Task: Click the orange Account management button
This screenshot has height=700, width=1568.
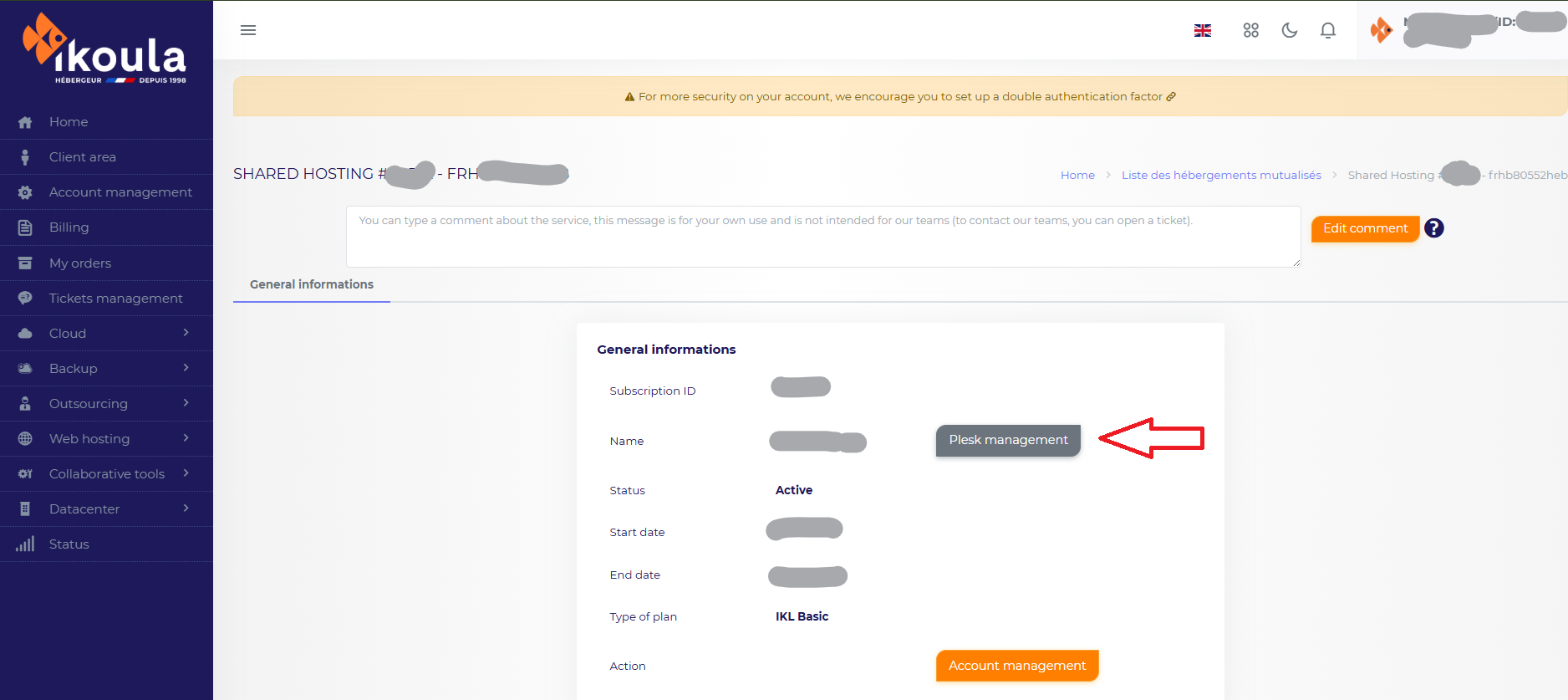Action: (x=1017, y=666)
